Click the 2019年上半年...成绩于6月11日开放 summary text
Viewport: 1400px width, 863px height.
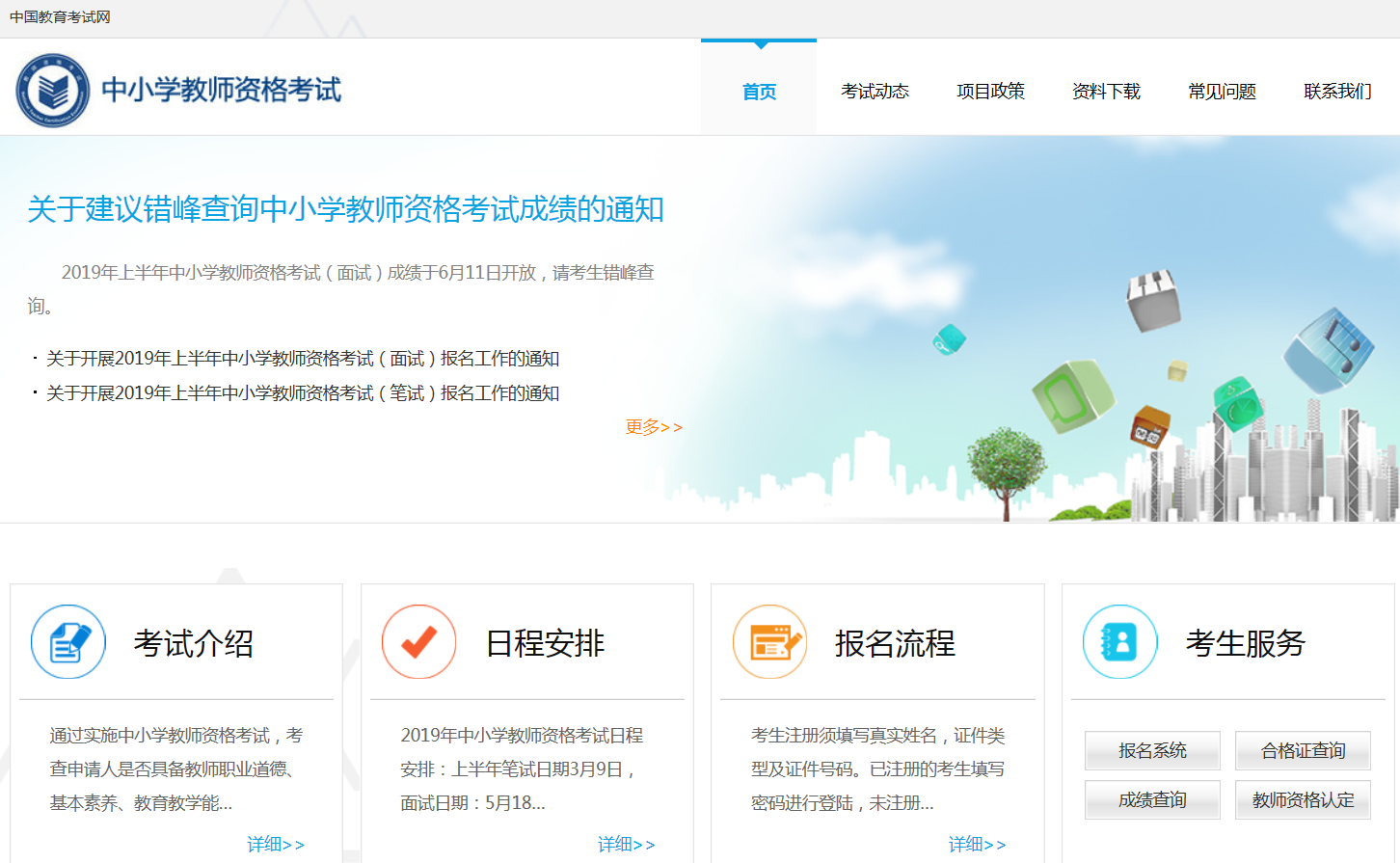(x=341, y=289)
